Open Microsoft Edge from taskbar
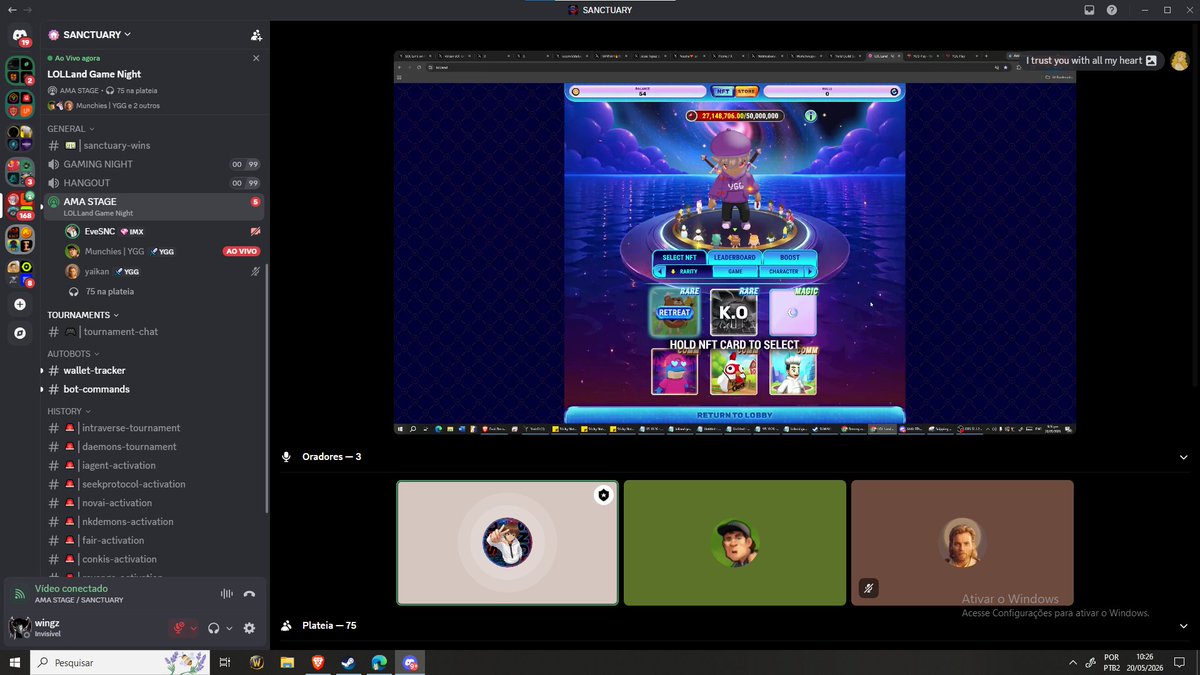This screenshot has width=1200, height=675. click(380, 662)
